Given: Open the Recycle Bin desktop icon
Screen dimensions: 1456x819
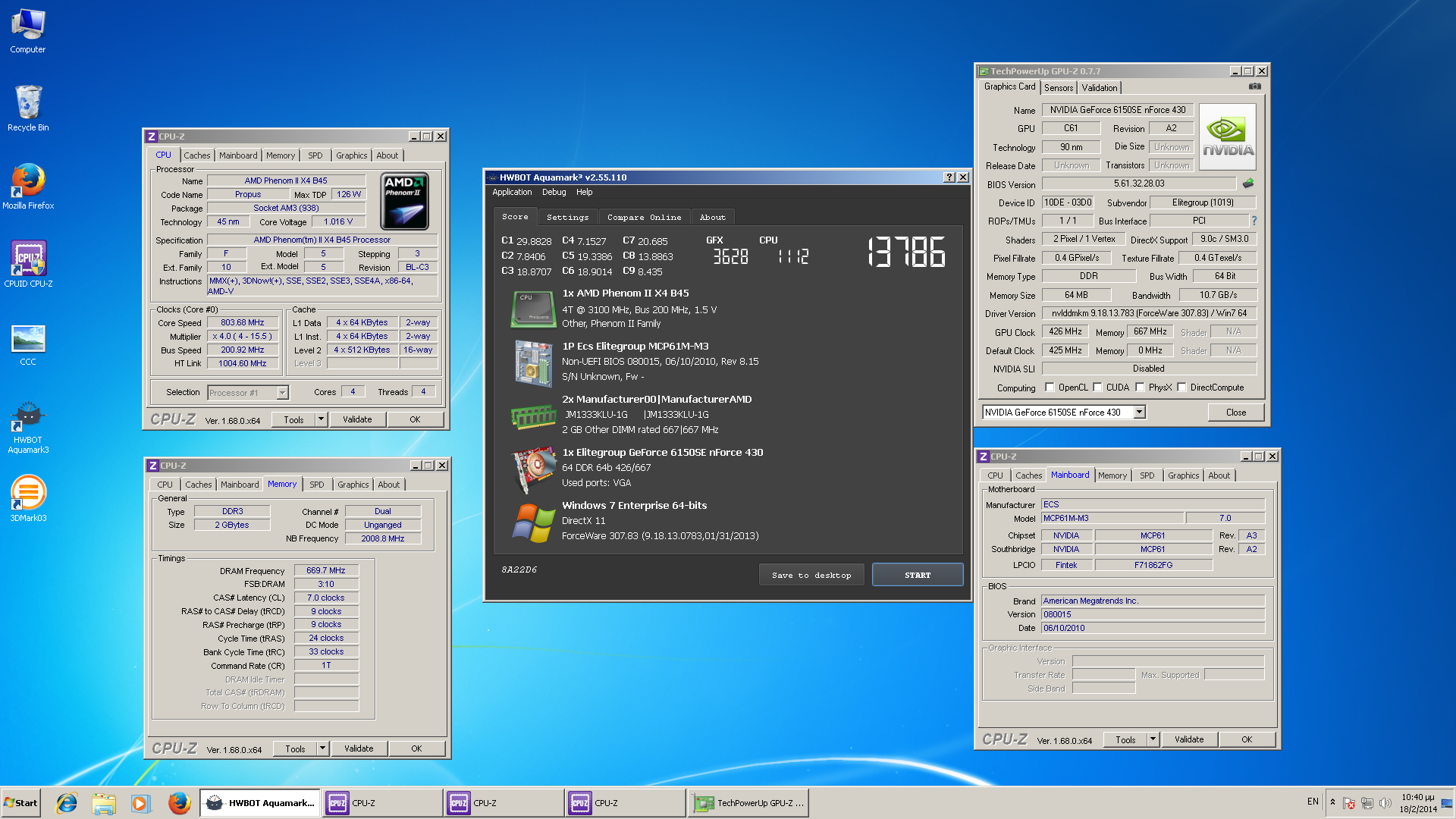Looking at the screenshot, I should coord(28,108).
